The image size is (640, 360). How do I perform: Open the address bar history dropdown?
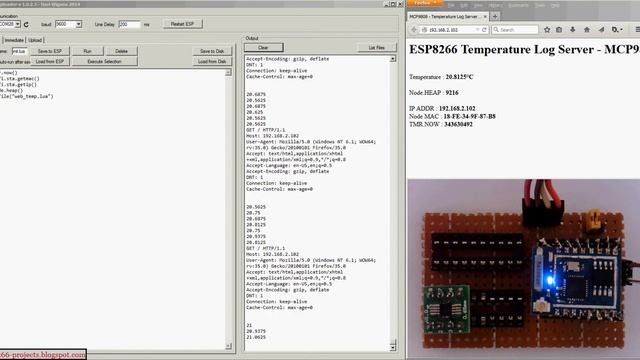coord(477,30)
